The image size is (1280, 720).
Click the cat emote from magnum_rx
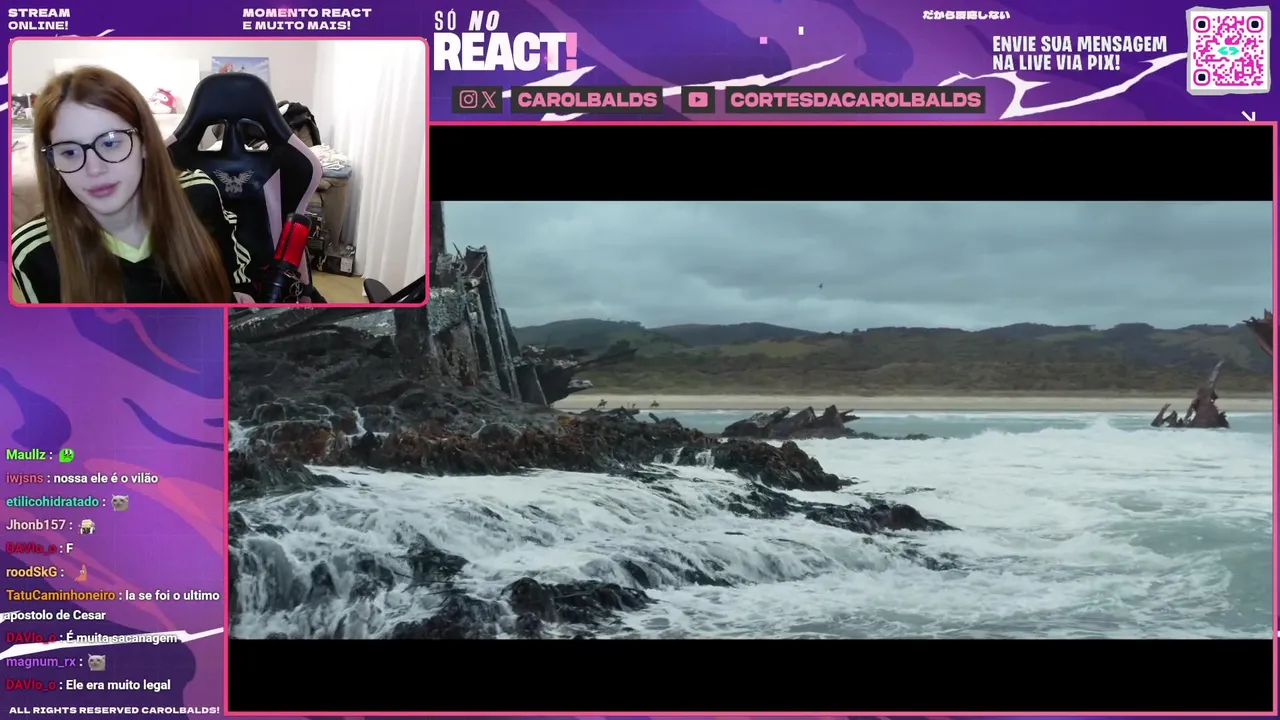coord(96,662)
